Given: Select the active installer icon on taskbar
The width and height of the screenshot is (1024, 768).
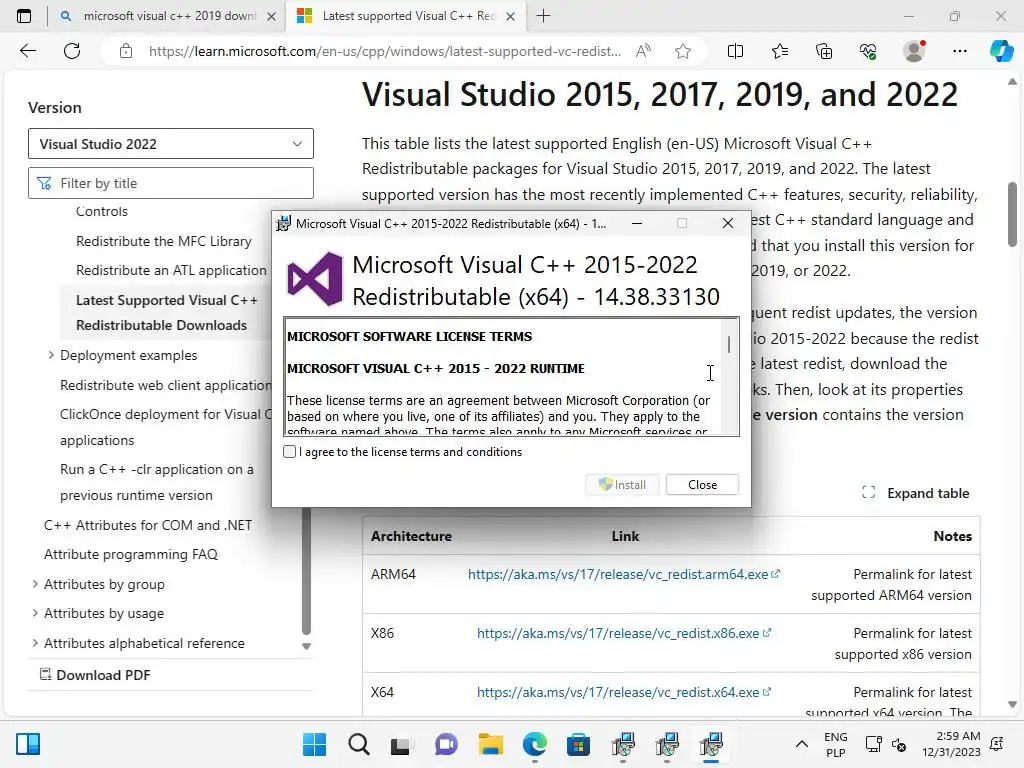Looking at the screenshot, I should tap(711, 744).
